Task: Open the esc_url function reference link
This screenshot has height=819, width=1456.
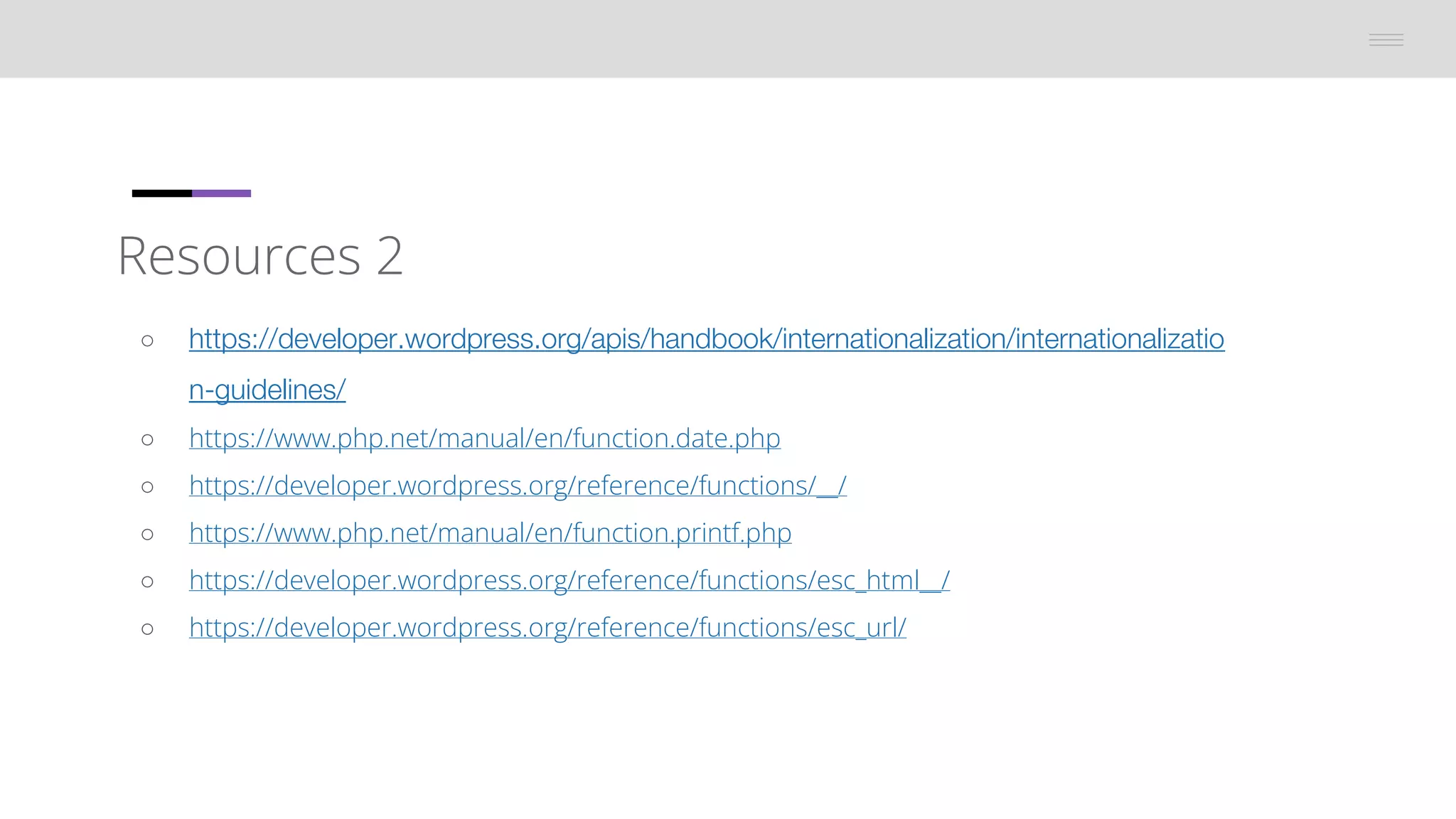Action: pos(547,627)
